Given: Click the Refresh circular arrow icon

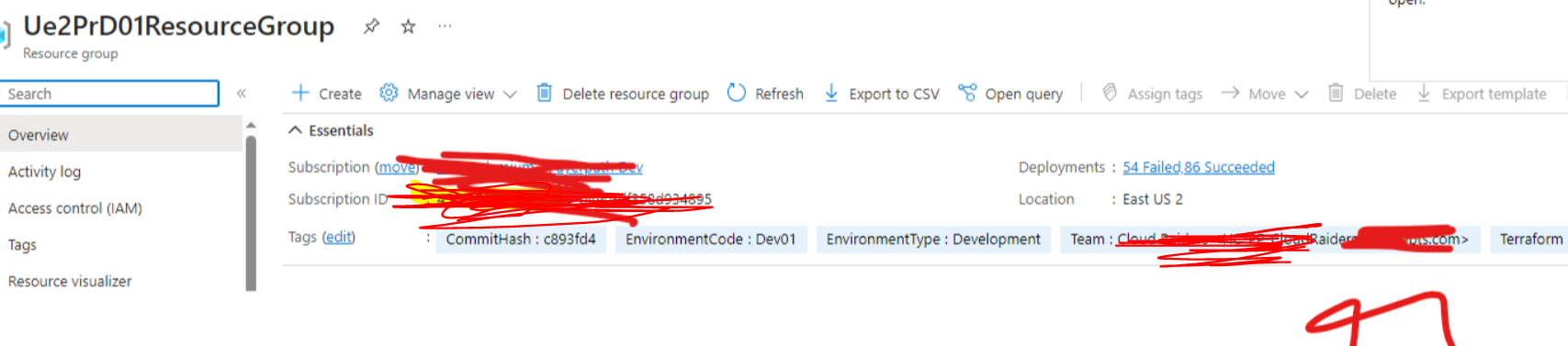Looking at the screenshot, I should (736, 93).
